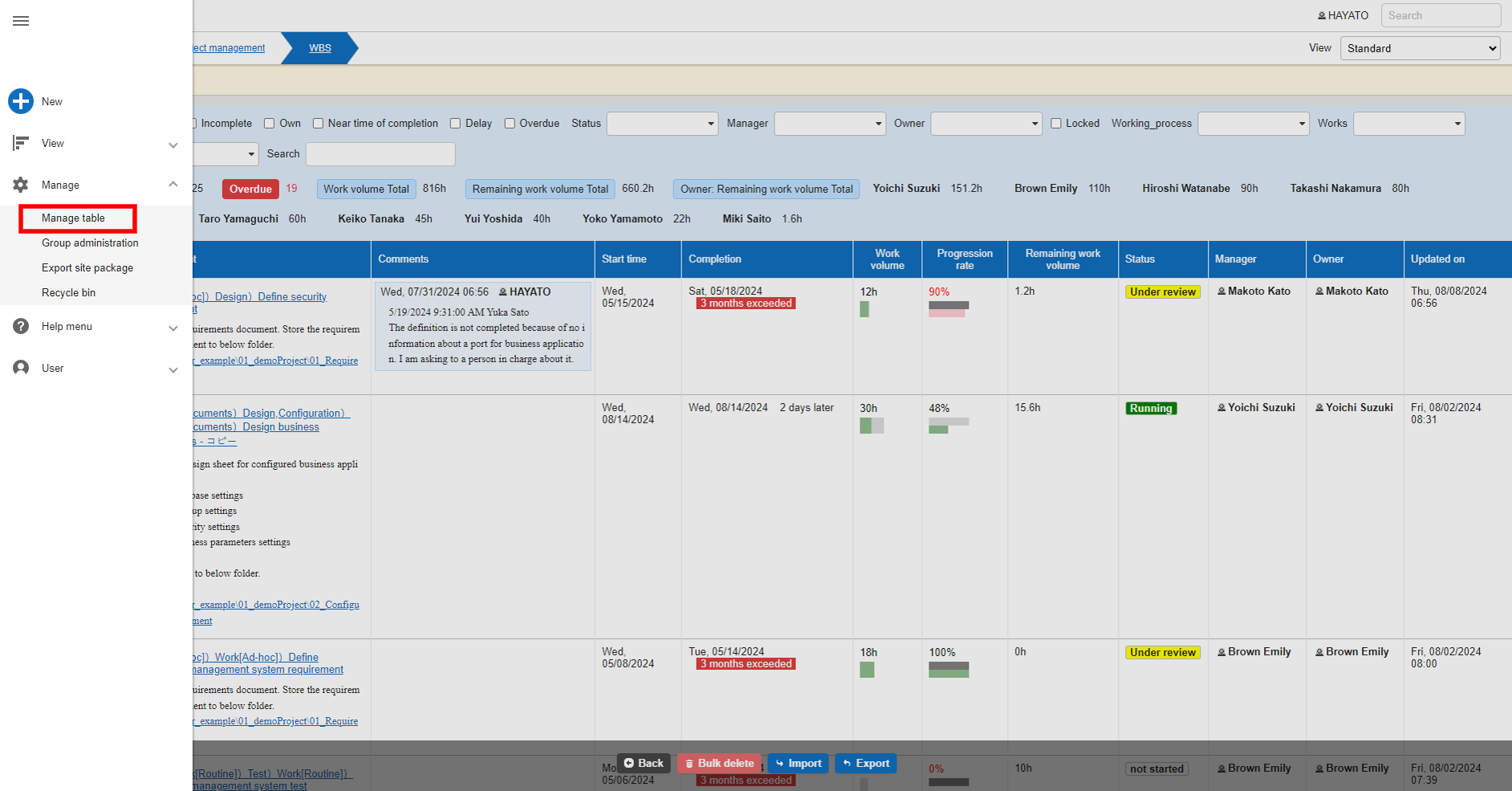The height and width of the screenshot is (791, 1512).
Task: Click person icon beside HAYATO in comment
Action: click(503, 292)
